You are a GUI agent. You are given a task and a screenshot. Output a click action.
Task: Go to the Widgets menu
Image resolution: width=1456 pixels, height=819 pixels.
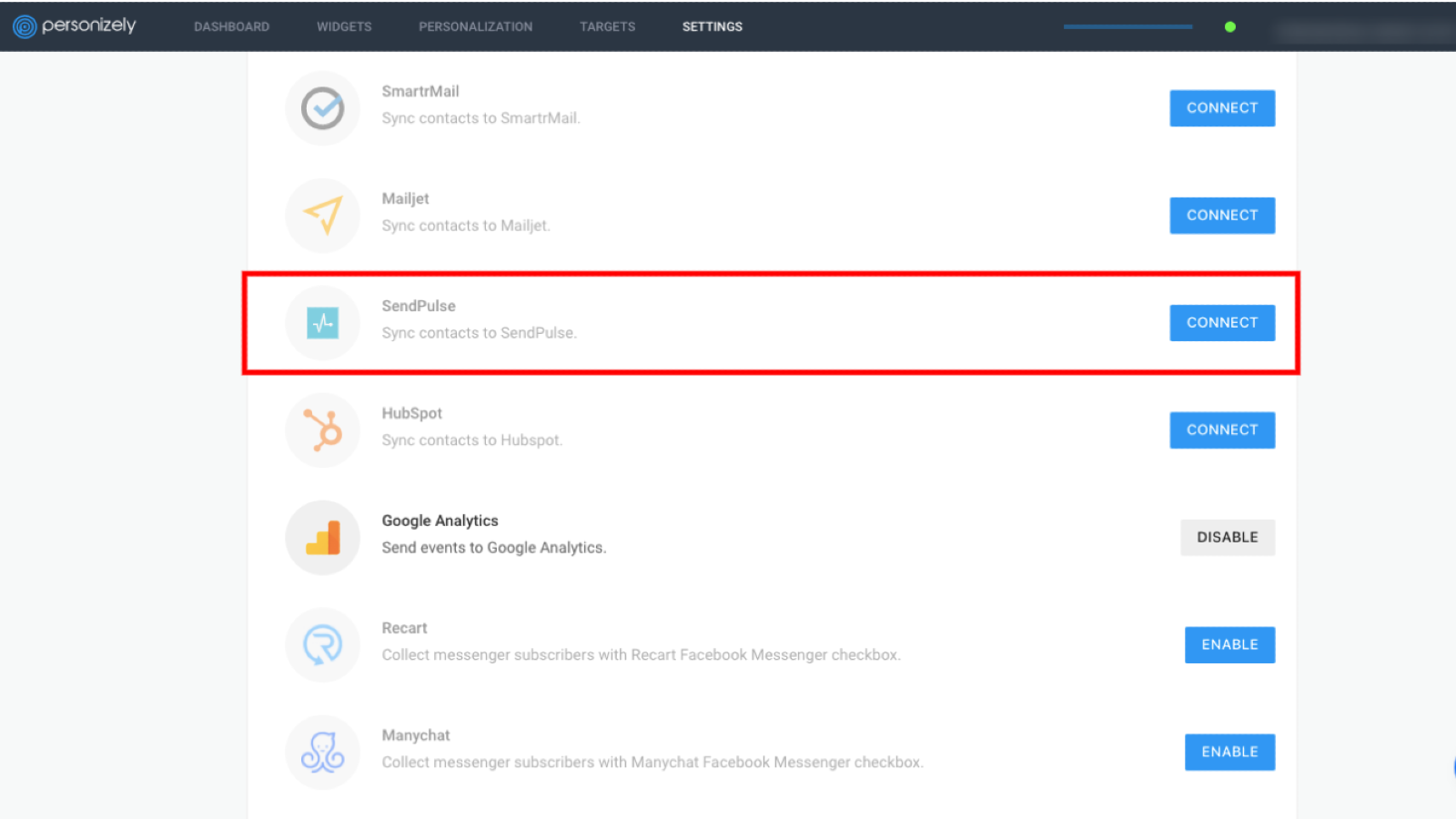click(344, 26)
